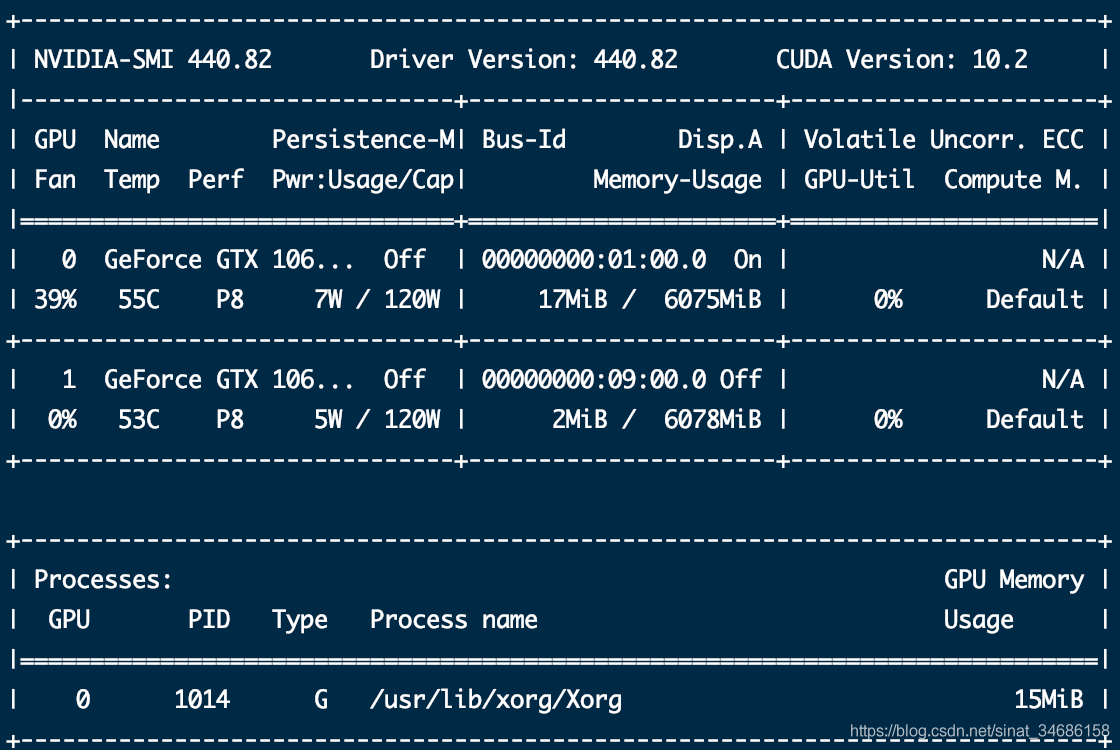
Task: Click the PID 1014 value
Action: [x=202, y=700]
